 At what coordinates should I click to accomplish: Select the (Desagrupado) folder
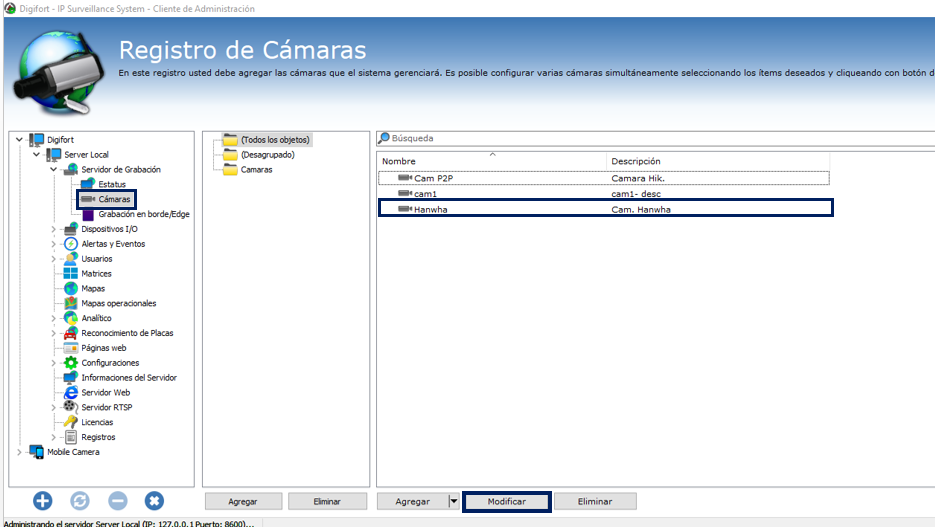tap(267, 154)
